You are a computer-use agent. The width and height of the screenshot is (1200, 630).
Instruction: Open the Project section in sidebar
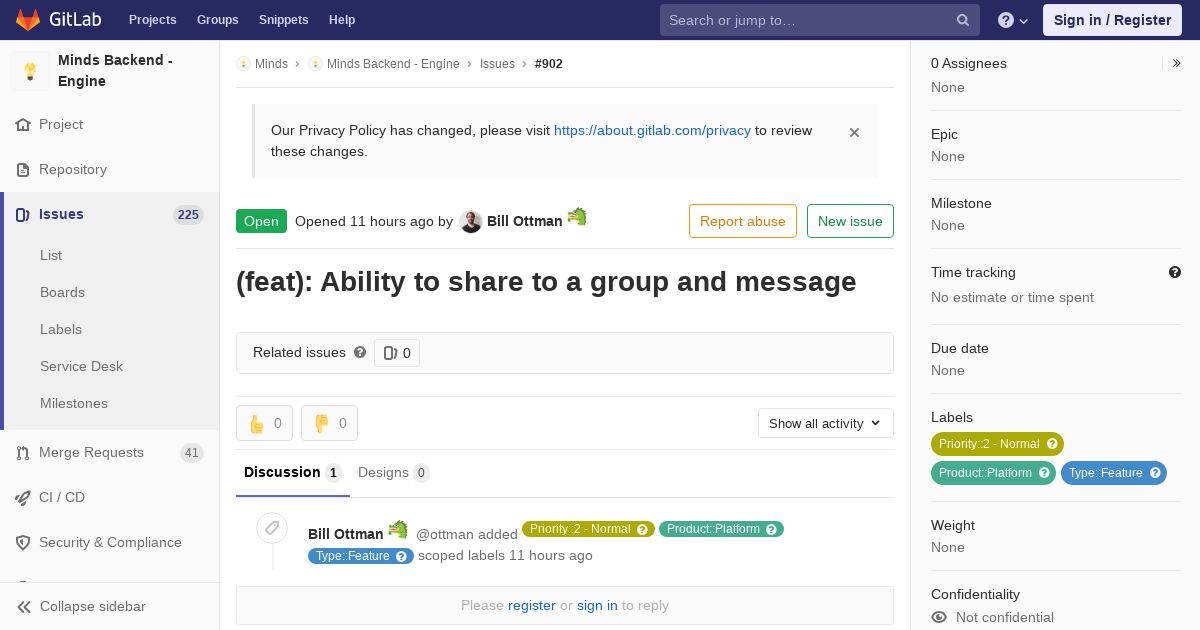(x=61, y=124)
